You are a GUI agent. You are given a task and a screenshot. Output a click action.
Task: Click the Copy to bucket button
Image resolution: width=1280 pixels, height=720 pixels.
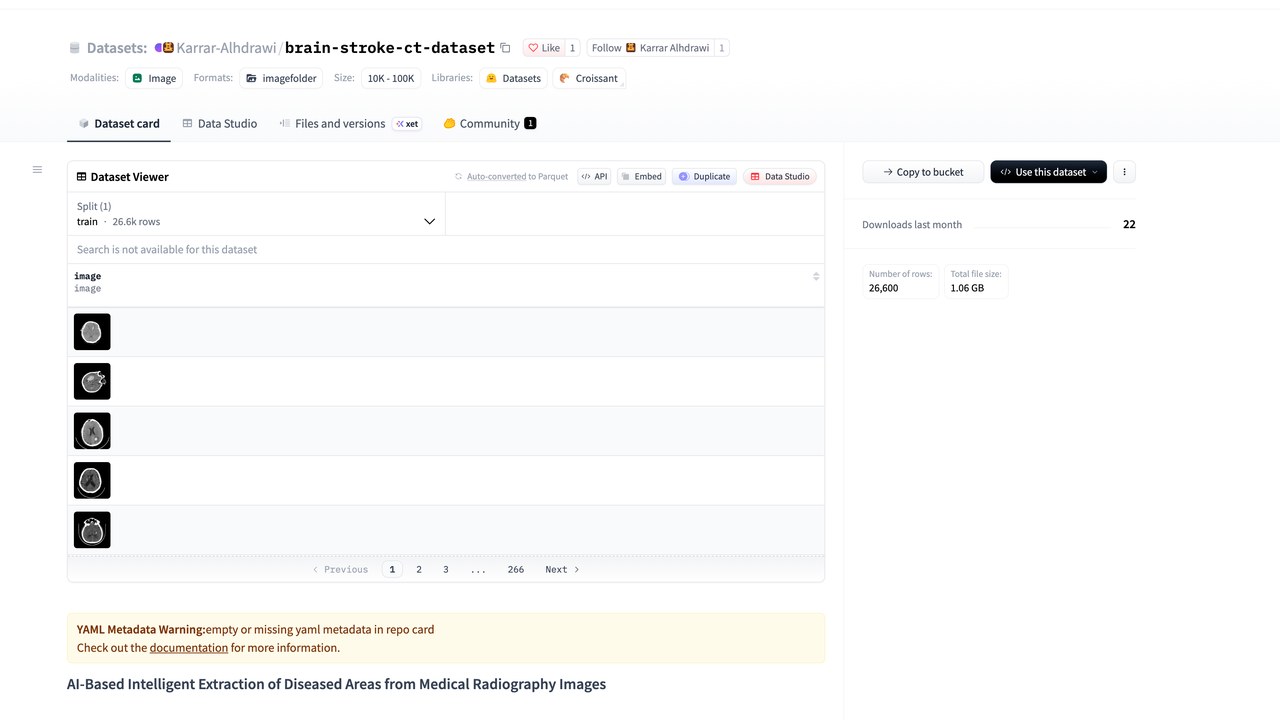click(x=923, y=172)
